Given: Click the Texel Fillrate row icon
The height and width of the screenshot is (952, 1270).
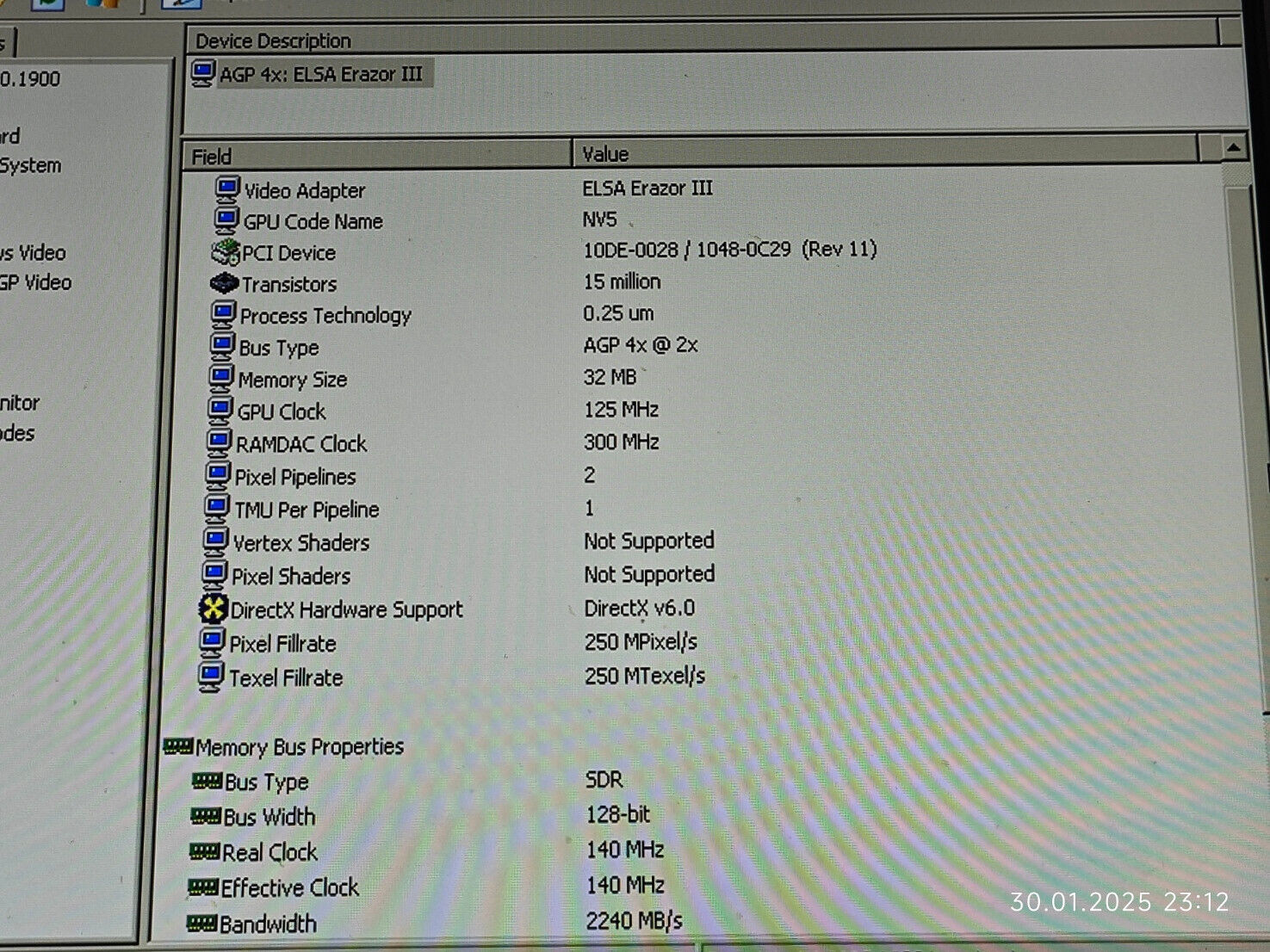Looking at the screenshot, I should 211,677.
